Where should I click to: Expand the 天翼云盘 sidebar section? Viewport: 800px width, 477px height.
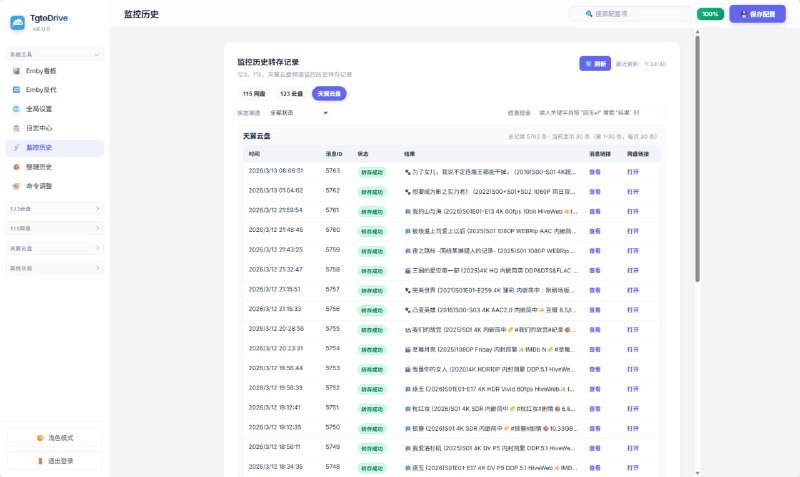tap(55, 248)
